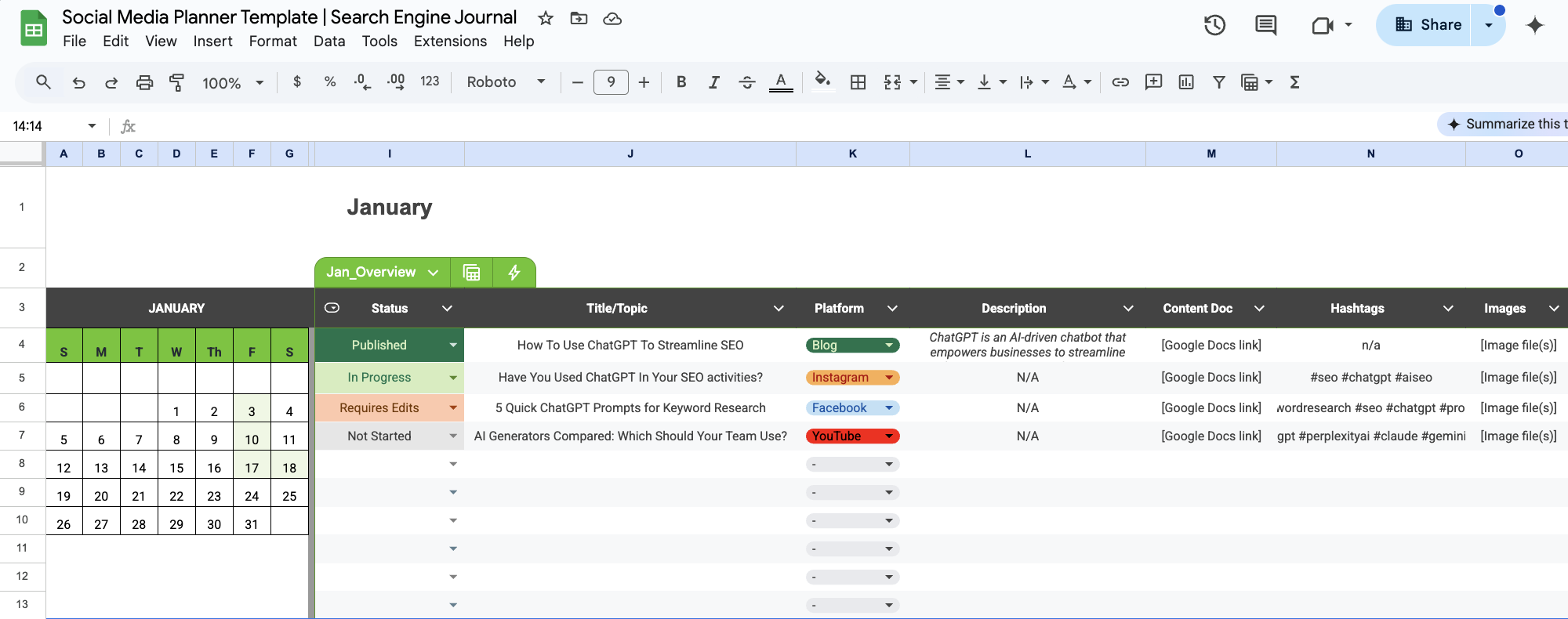Open text rotation dropdown
Screen dimensions: 1568x619
point(1076,82)
